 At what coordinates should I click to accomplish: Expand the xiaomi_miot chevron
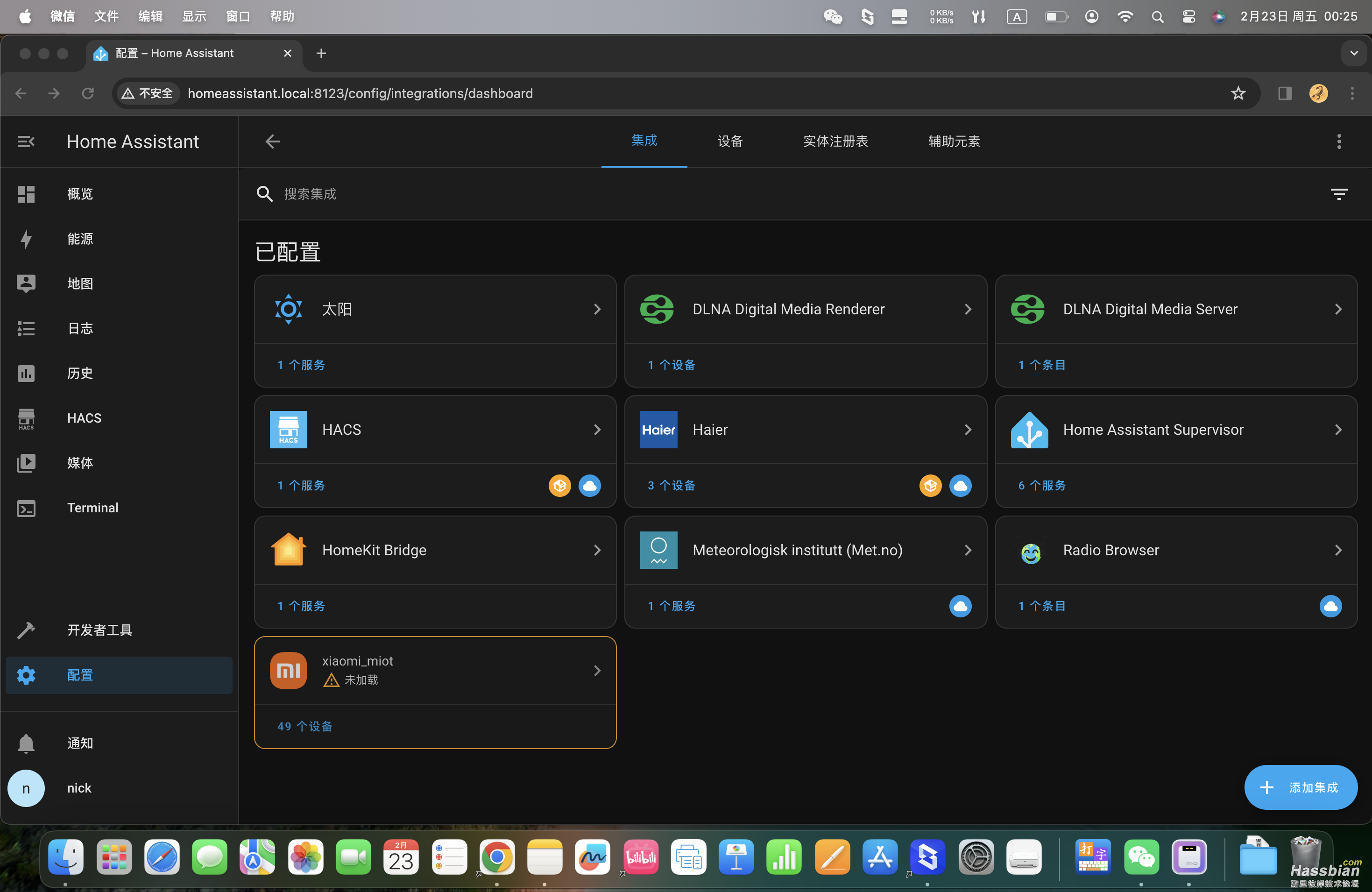tap(597, 671)
